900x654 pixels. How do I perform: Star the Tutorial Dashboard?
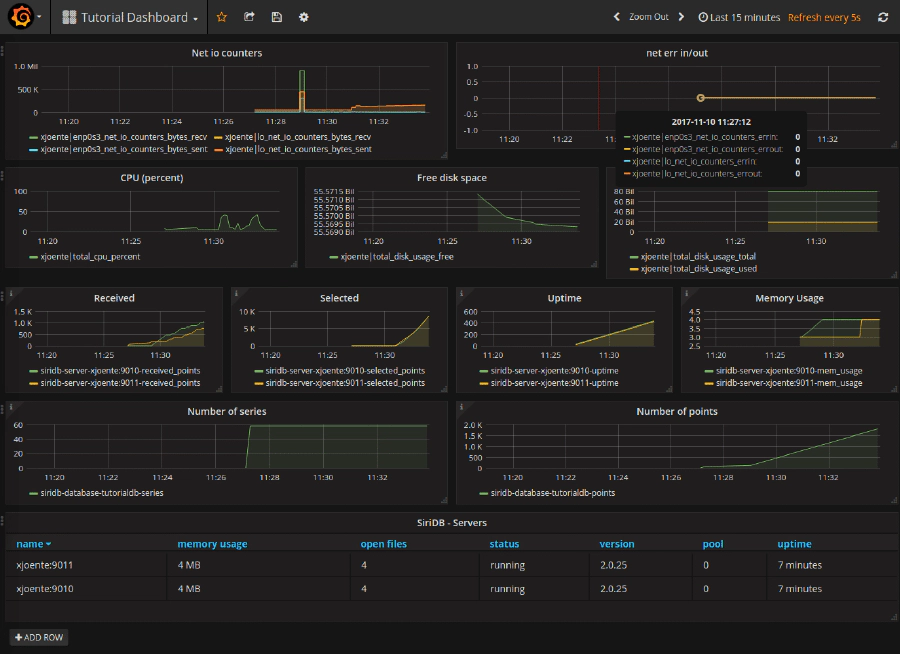tap(222, 17)
